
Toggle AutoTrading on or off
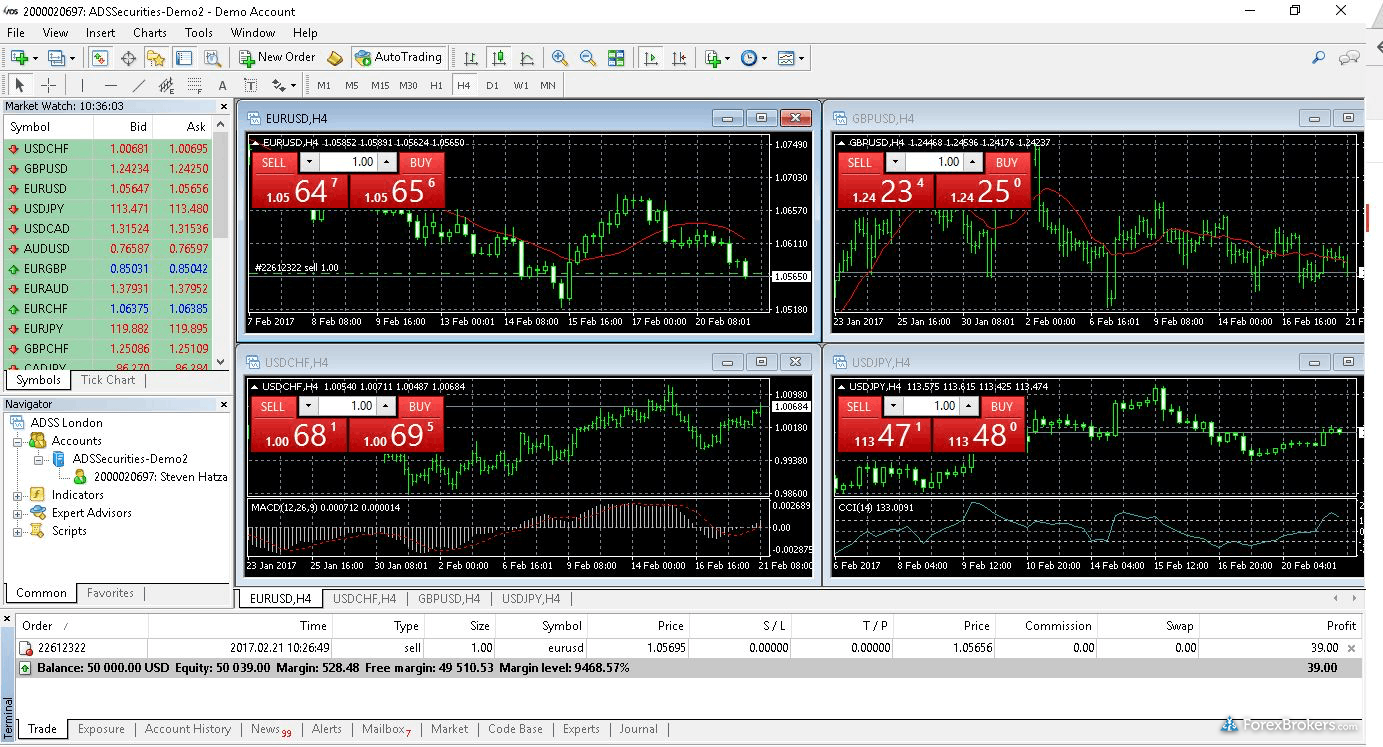[x=399, y=58]
